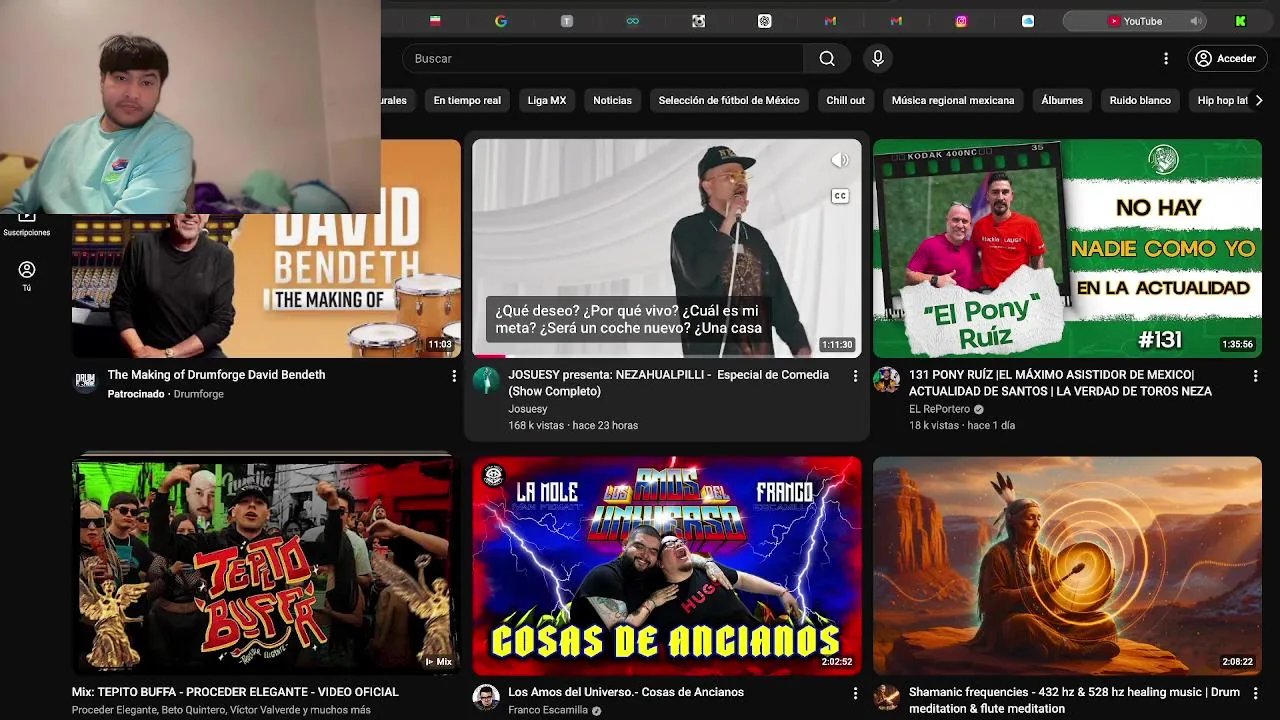Switch to the Mexico flag browser tab

click(435, 21)
